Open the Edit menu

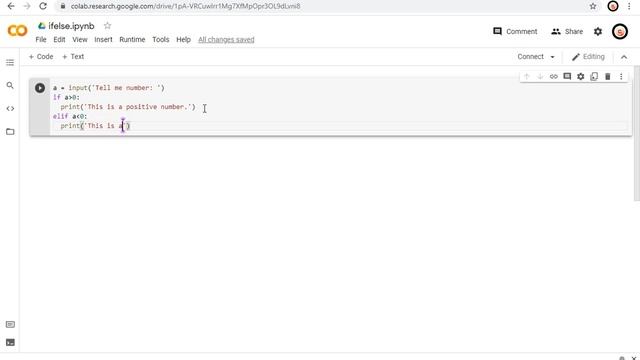coord(59,40)
